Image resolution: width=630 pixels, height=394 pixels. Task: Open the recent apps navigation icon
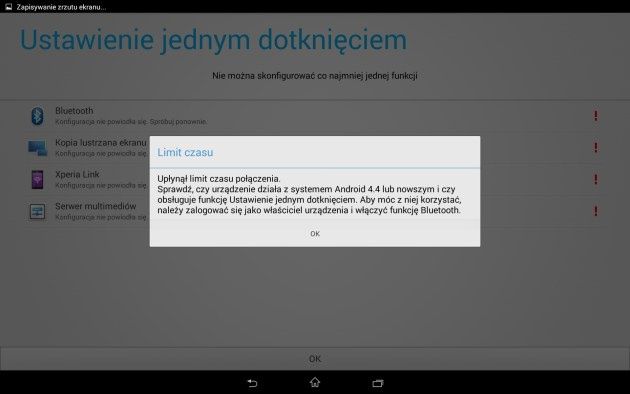coord(378,383)
